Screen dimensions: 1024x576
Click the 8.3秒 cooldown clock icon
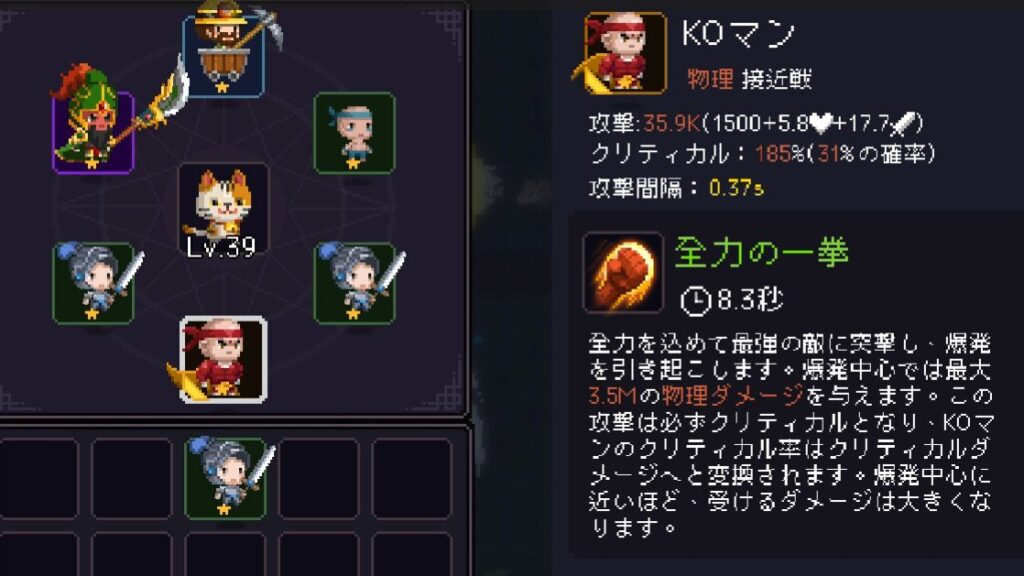tap(696, 301)
